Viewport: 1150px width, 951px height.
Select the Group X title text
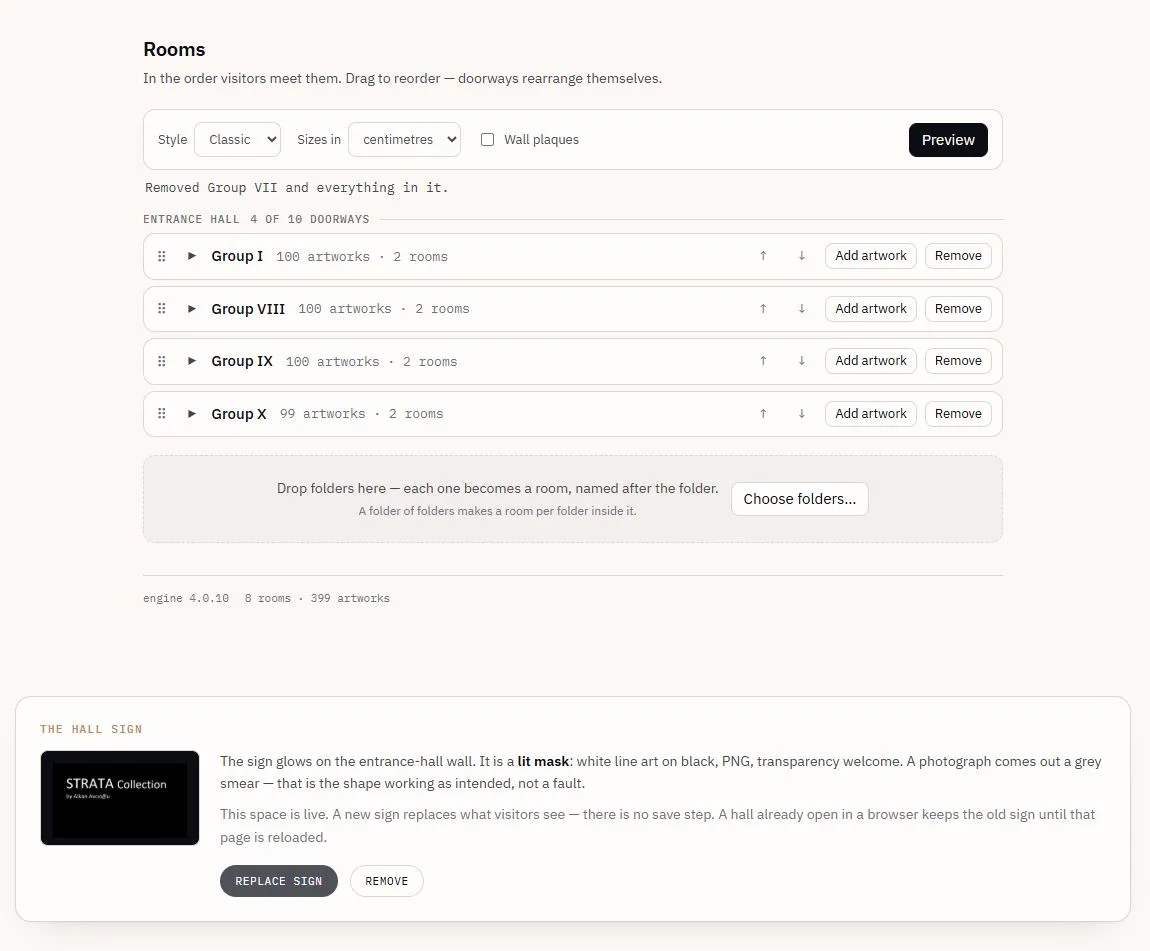point(239,414)
